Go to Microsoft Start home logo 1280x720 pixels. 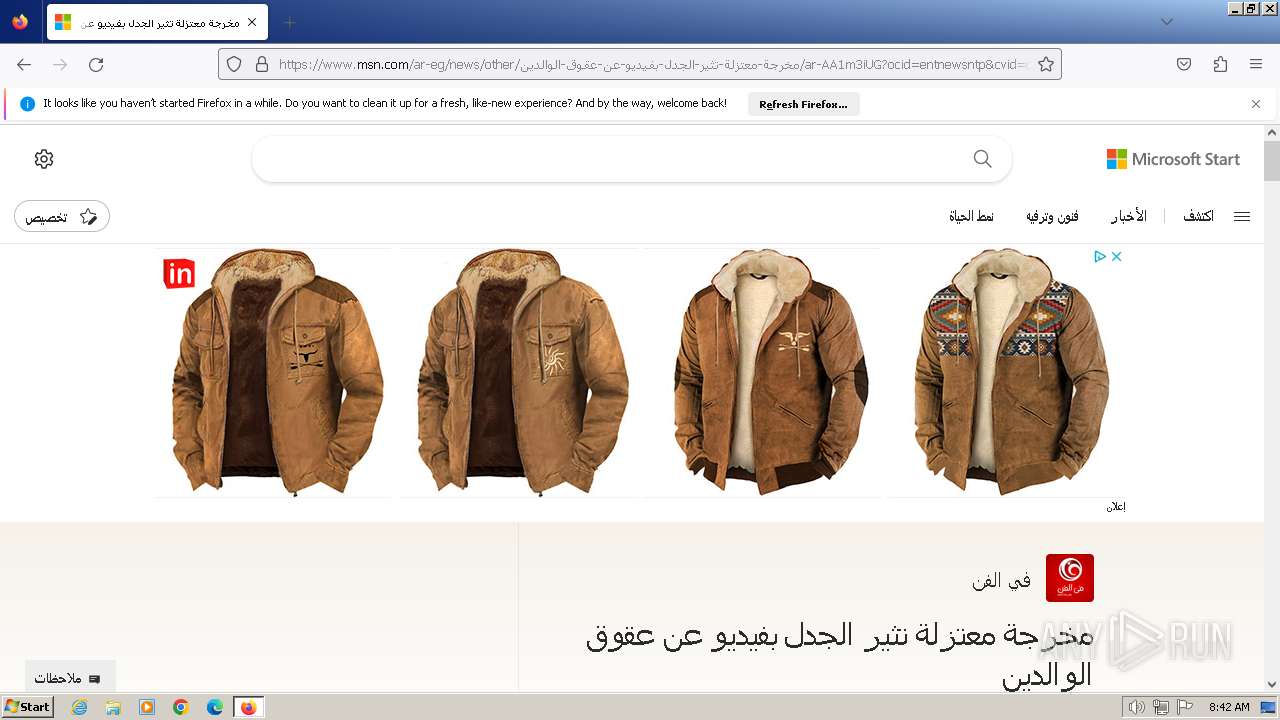(x=1173, y=159)
